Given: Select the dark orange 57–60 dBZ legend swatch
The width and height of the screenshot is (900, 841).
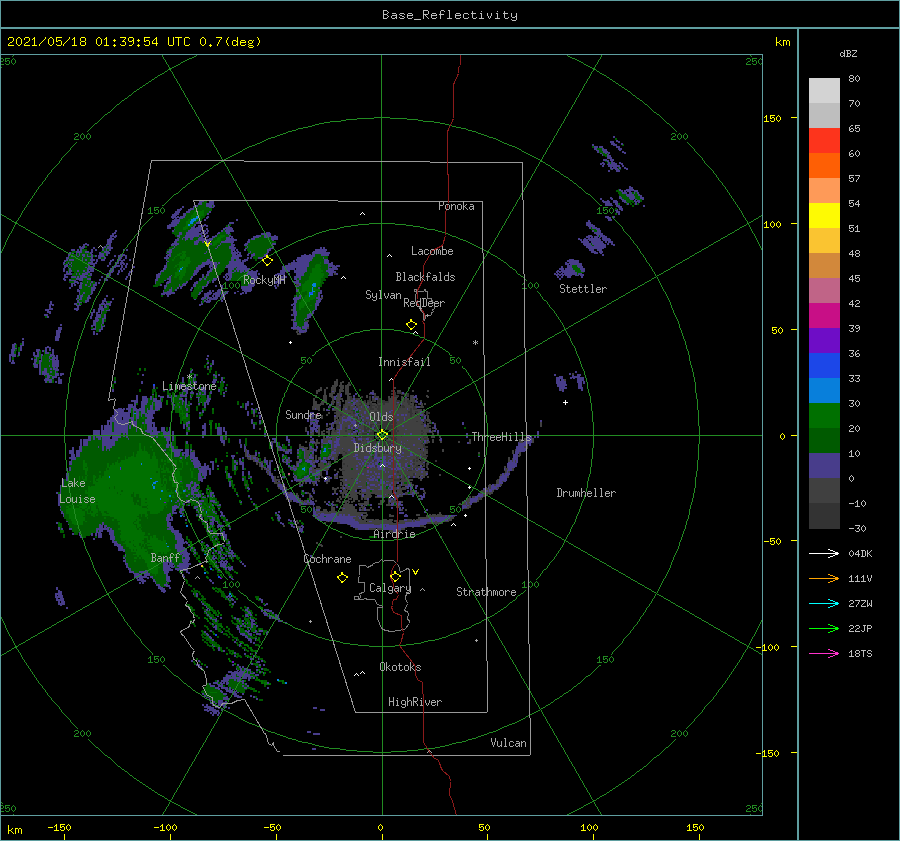Looking at the screenshot, I should [824, 166].
